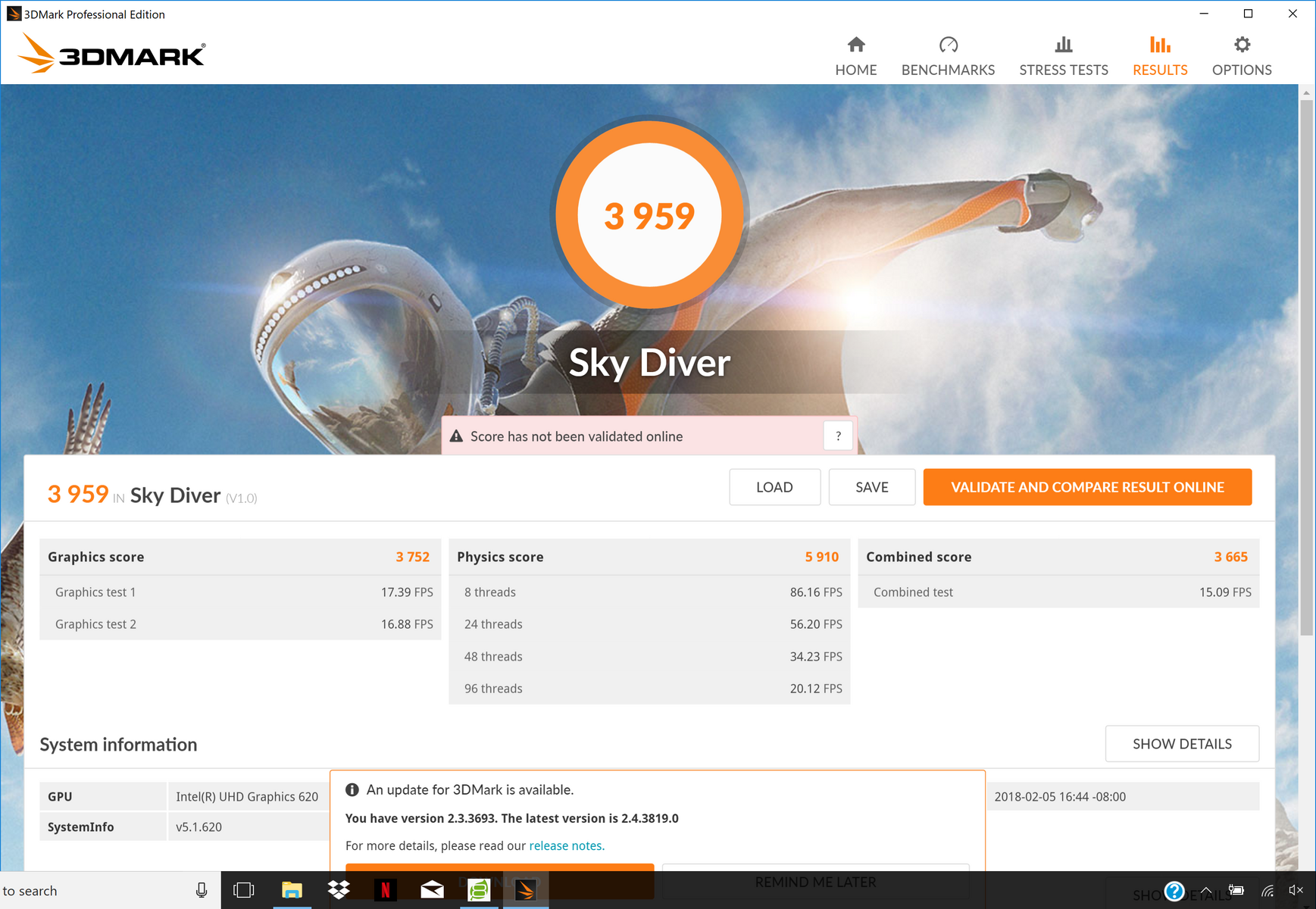The image size is (1316, 909).
Task: Click the '20.12 FPS' value
Action: click(x=816, y=689)
